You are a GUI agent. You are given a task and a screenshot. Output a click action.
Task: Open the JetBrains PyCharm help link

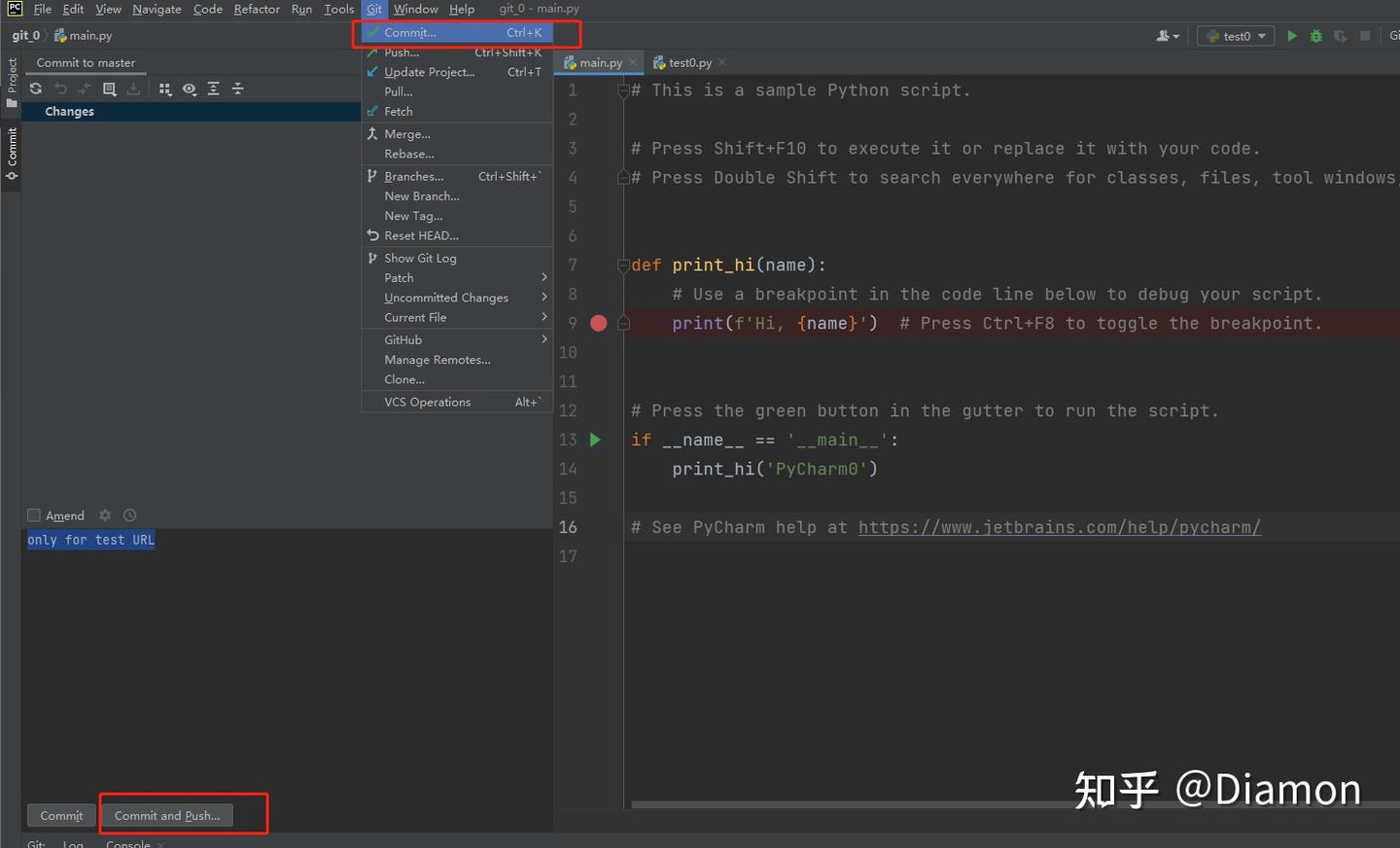click(1059, 527)
